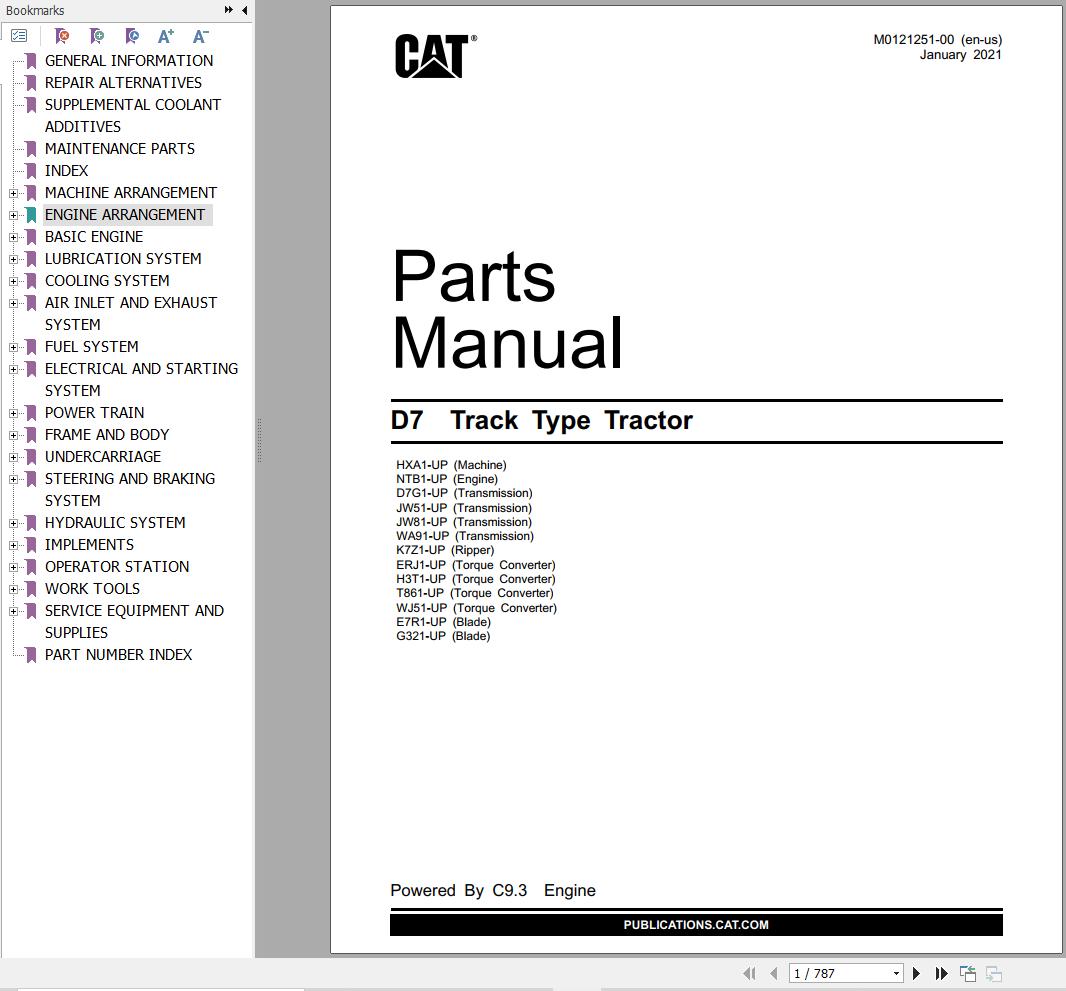
Task: Go to first page button
Action: (749, 973)
